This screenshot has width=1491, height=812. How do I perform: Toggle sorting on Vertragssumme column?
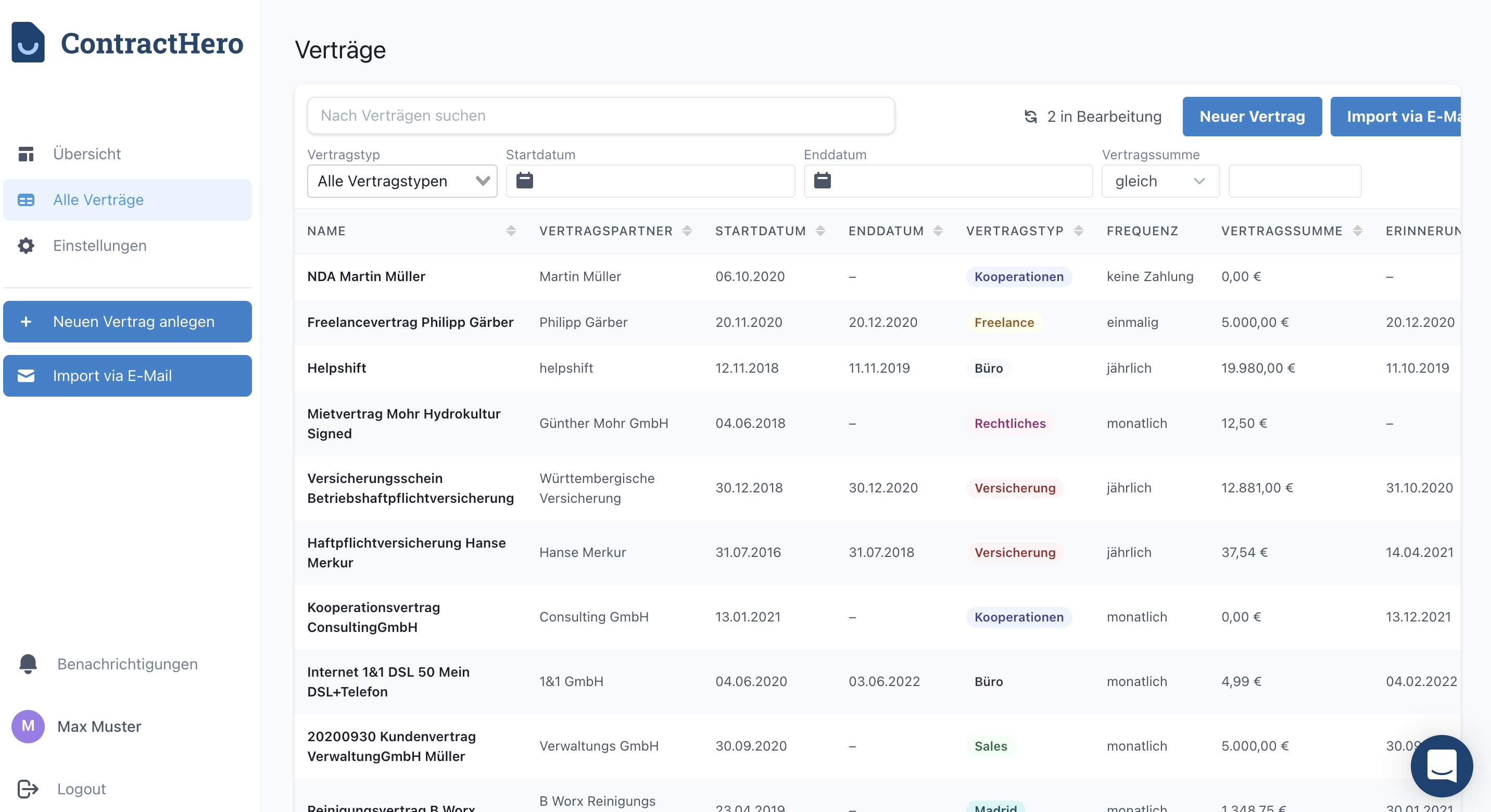(1357, 231)
